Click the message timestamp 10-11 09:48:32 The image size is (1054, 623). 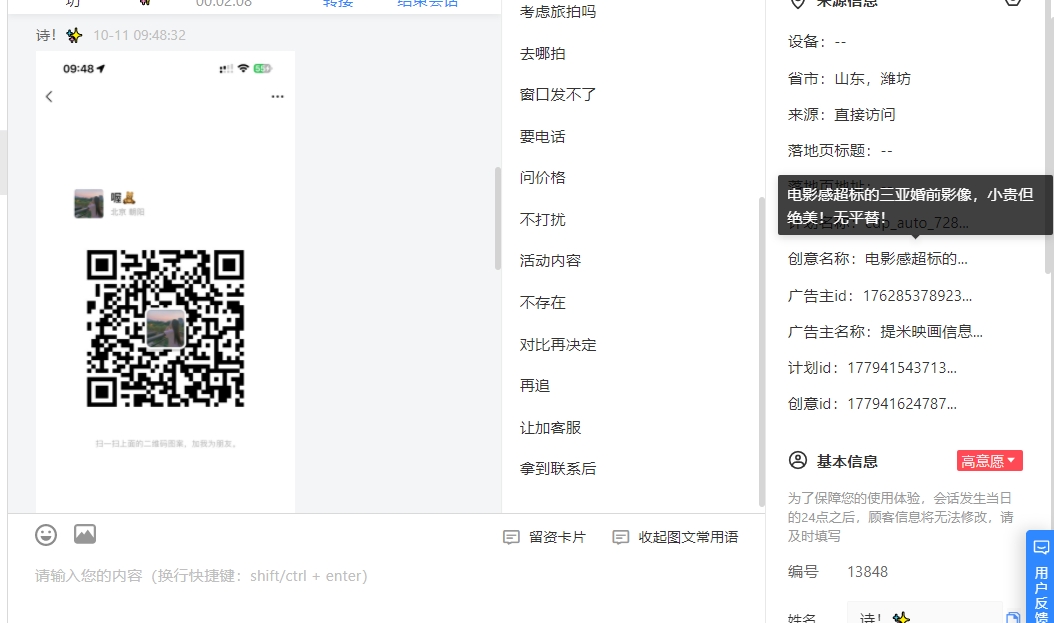click(x=139, y=35)
